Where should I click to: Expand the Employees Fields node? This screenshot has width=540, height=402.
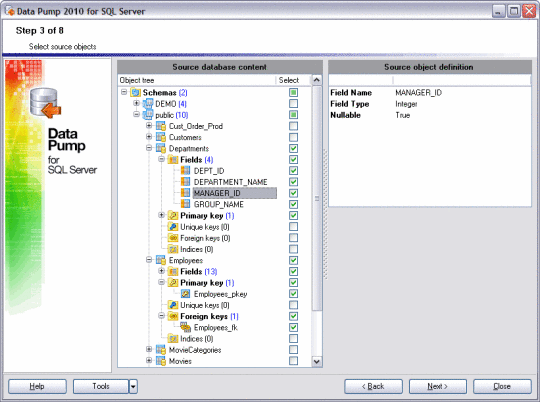pos(161,271)
